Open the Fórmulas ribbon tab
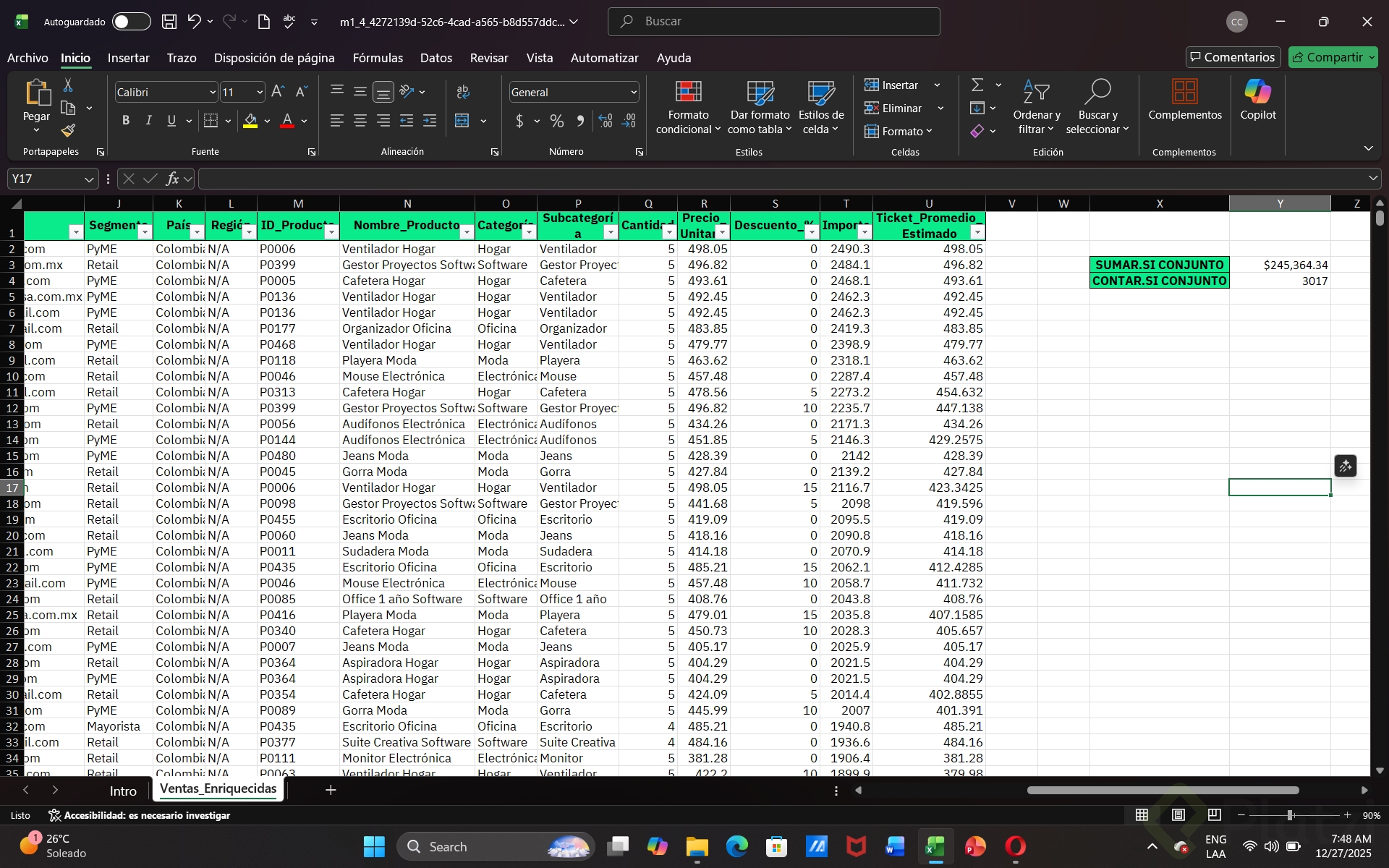 [377, 58]
